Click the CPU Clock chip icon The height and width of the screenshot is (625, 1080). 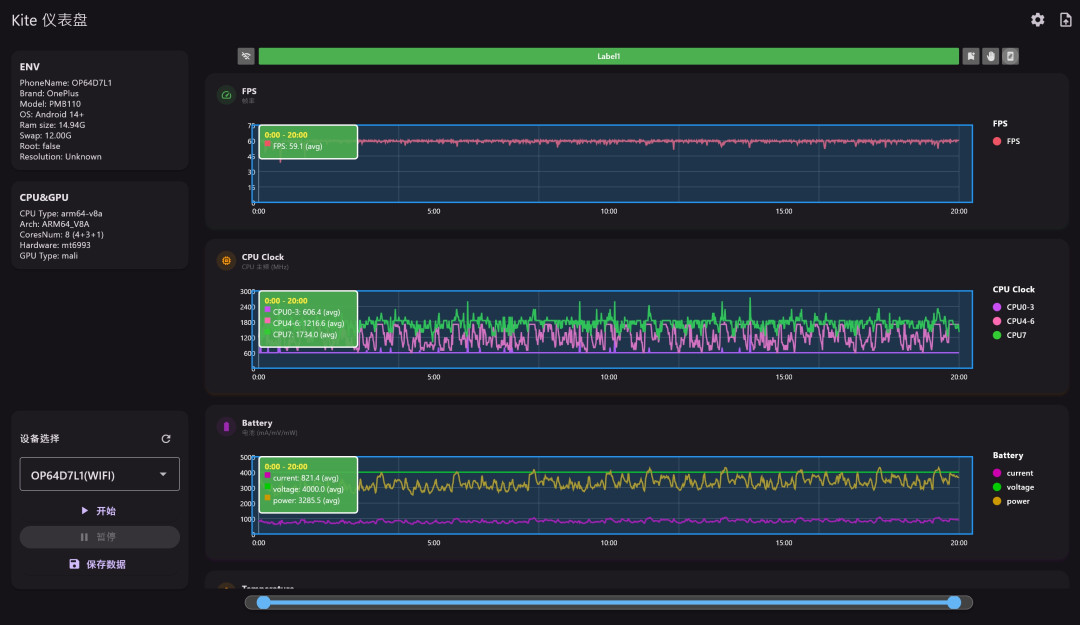pyautogui.click(x=226, y=261)
